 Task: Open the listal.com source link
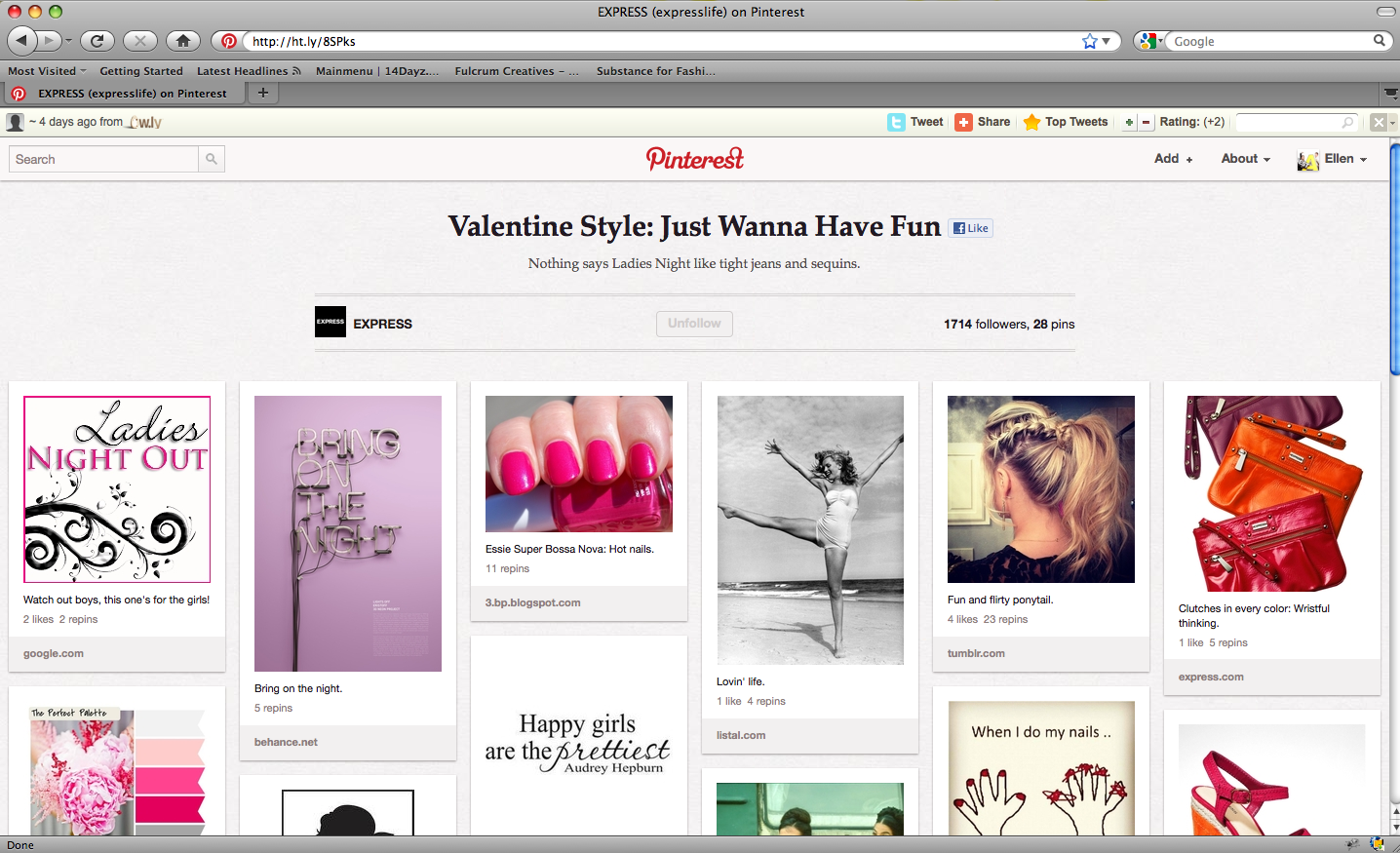[x=741, y=735]
